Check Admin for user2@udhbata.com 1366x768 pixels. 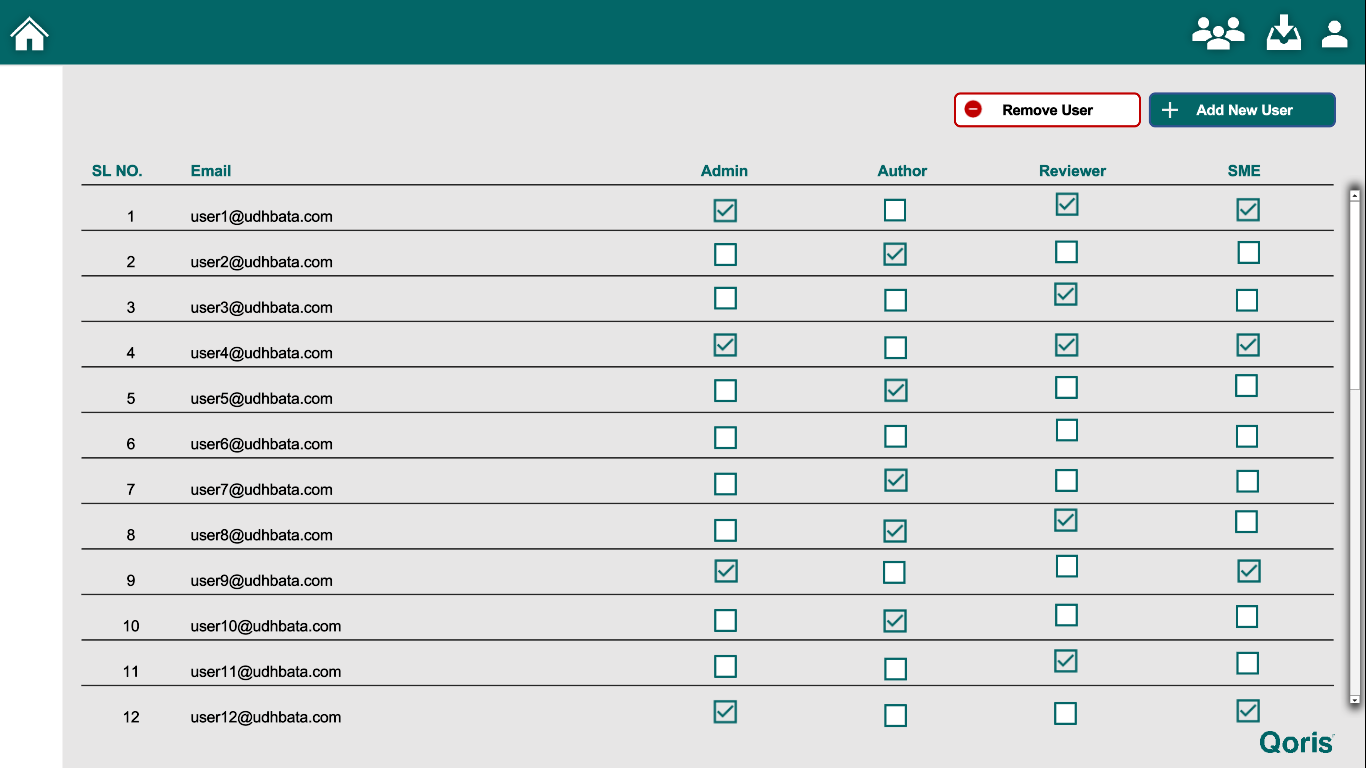tap(725, 254)
